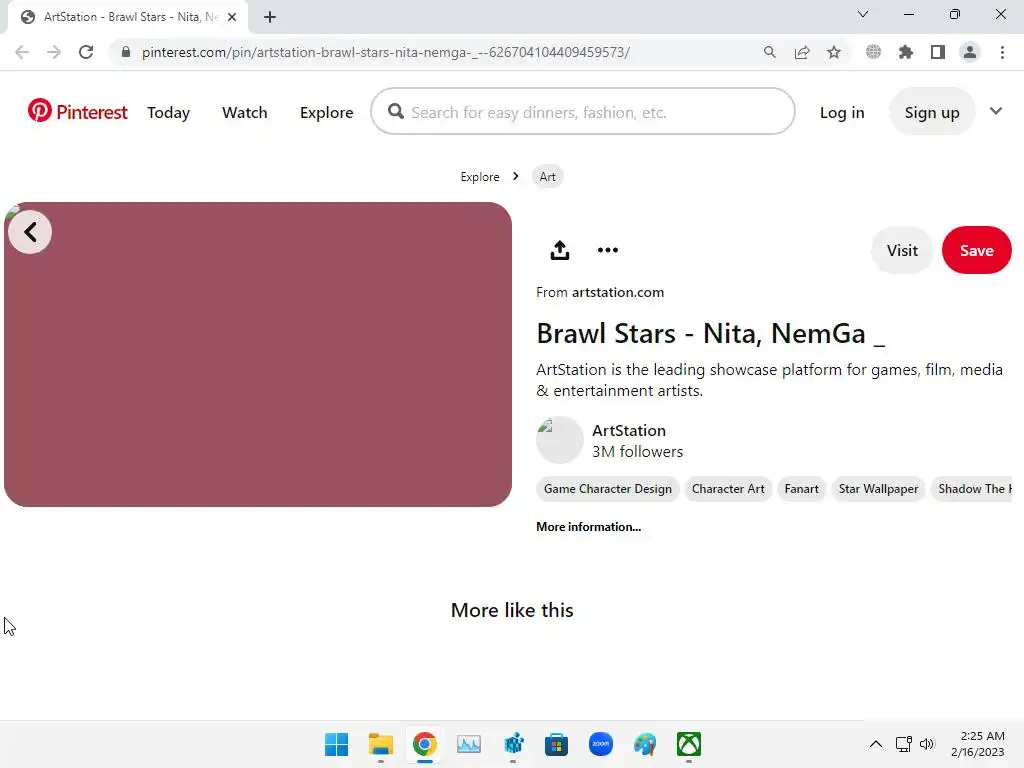Go back in the browser
Screen dimensions: 1024x768
(x=22, y=52)
